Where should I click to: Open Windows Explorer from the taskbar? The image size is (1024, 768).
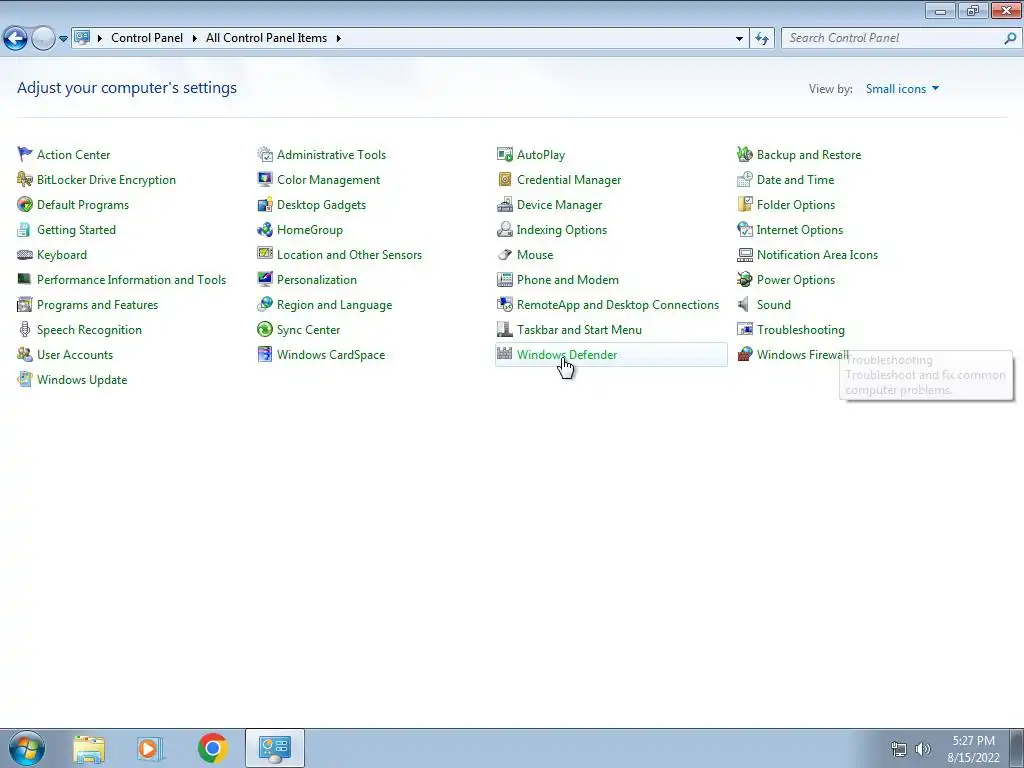click(x=89, y=748)
